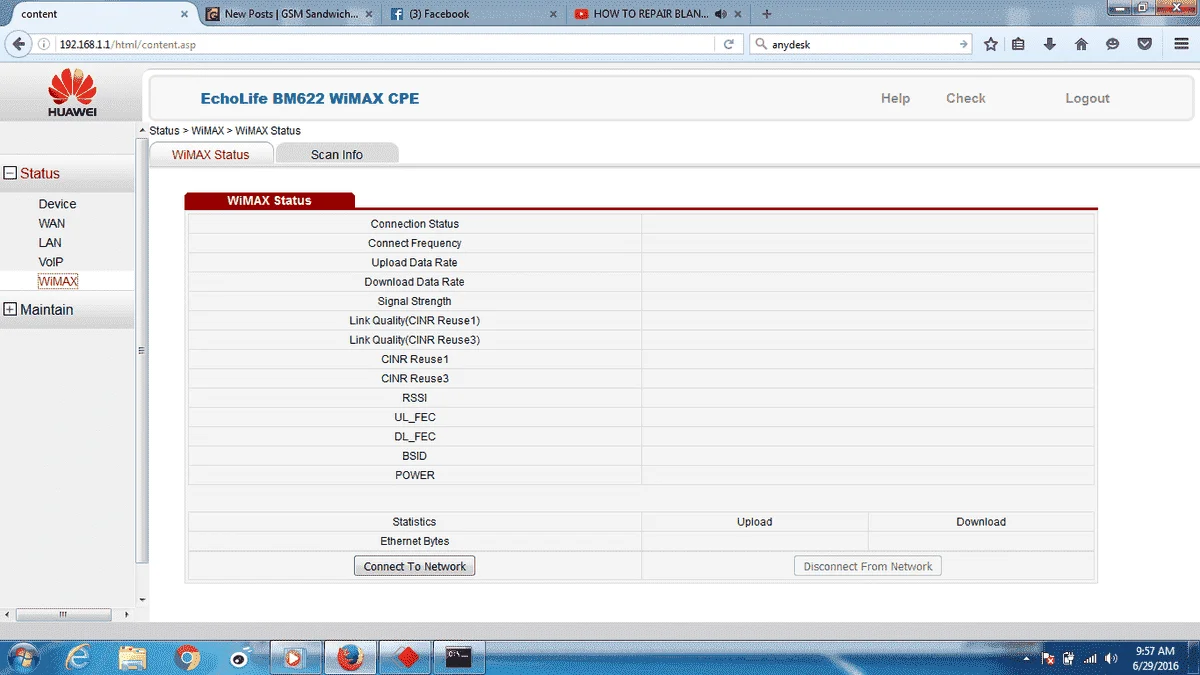Click the network signal tray icon

1090,658
